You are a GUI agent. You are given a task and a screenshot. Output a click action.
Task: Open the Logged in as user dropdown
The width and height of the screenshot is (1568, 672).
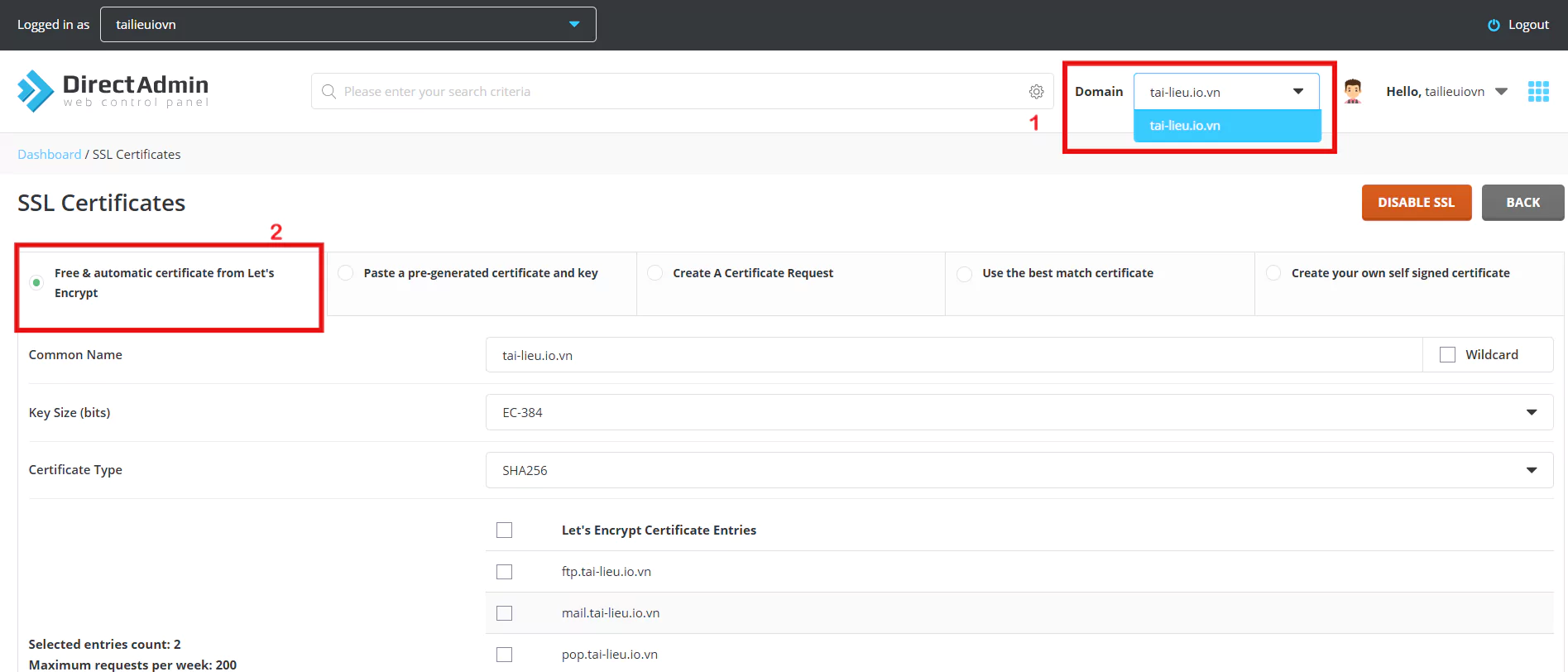pyautogui.click(x=348, y=25)
